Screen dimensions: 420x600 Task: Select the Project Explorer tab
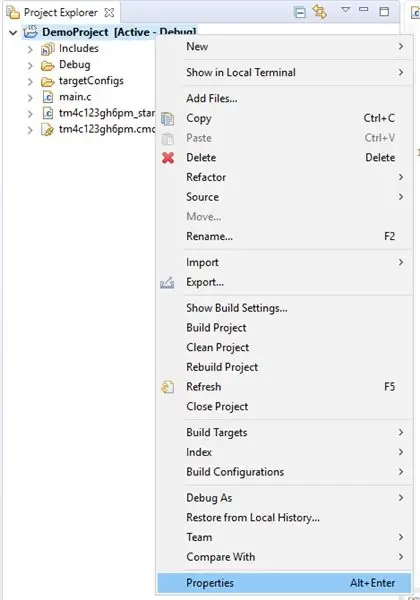click(x=60, y=13)
